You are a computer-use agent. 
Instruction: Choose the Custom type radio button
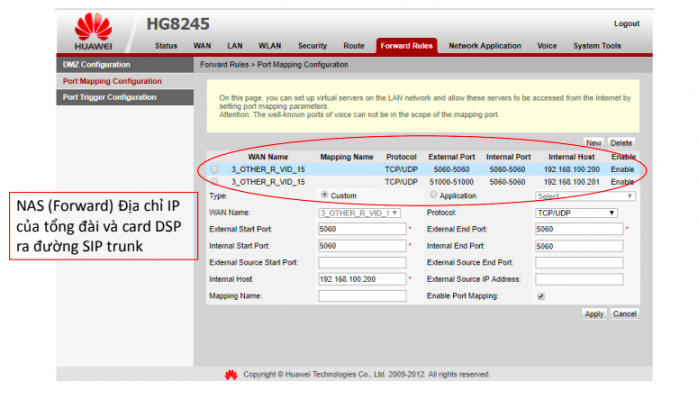click(x=324, y=196)
